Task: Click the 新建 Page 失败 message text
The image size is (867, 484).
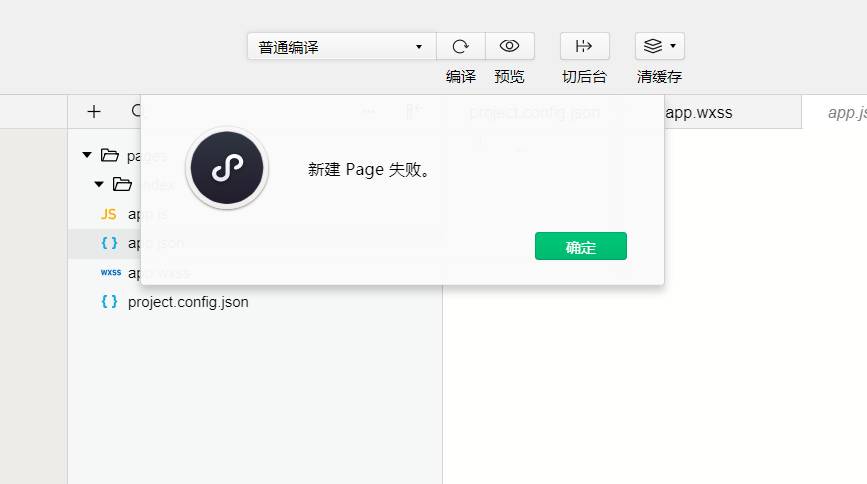Action: click(x=369, y=169)
